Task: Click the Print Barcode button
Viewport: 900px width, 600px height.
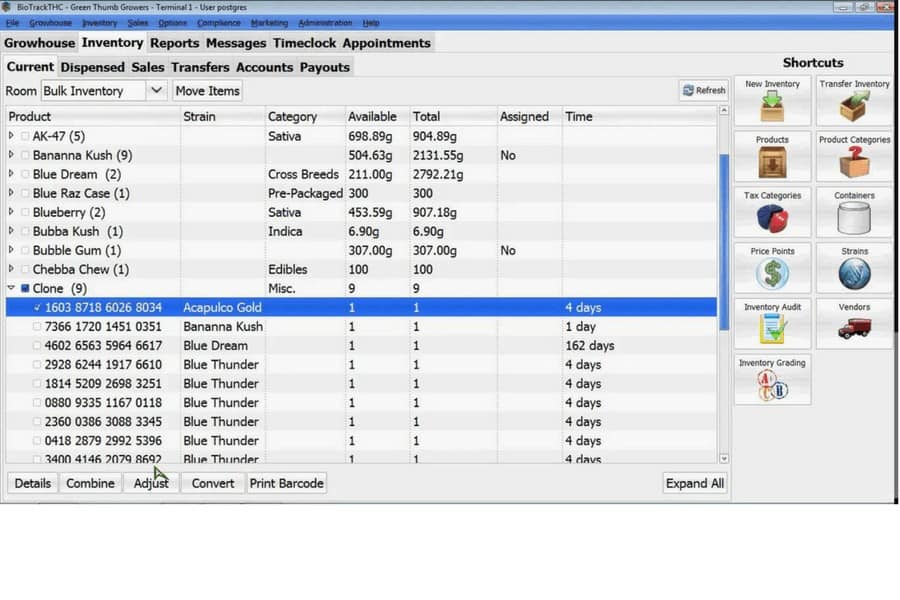Action: click(x=286, y=483)
